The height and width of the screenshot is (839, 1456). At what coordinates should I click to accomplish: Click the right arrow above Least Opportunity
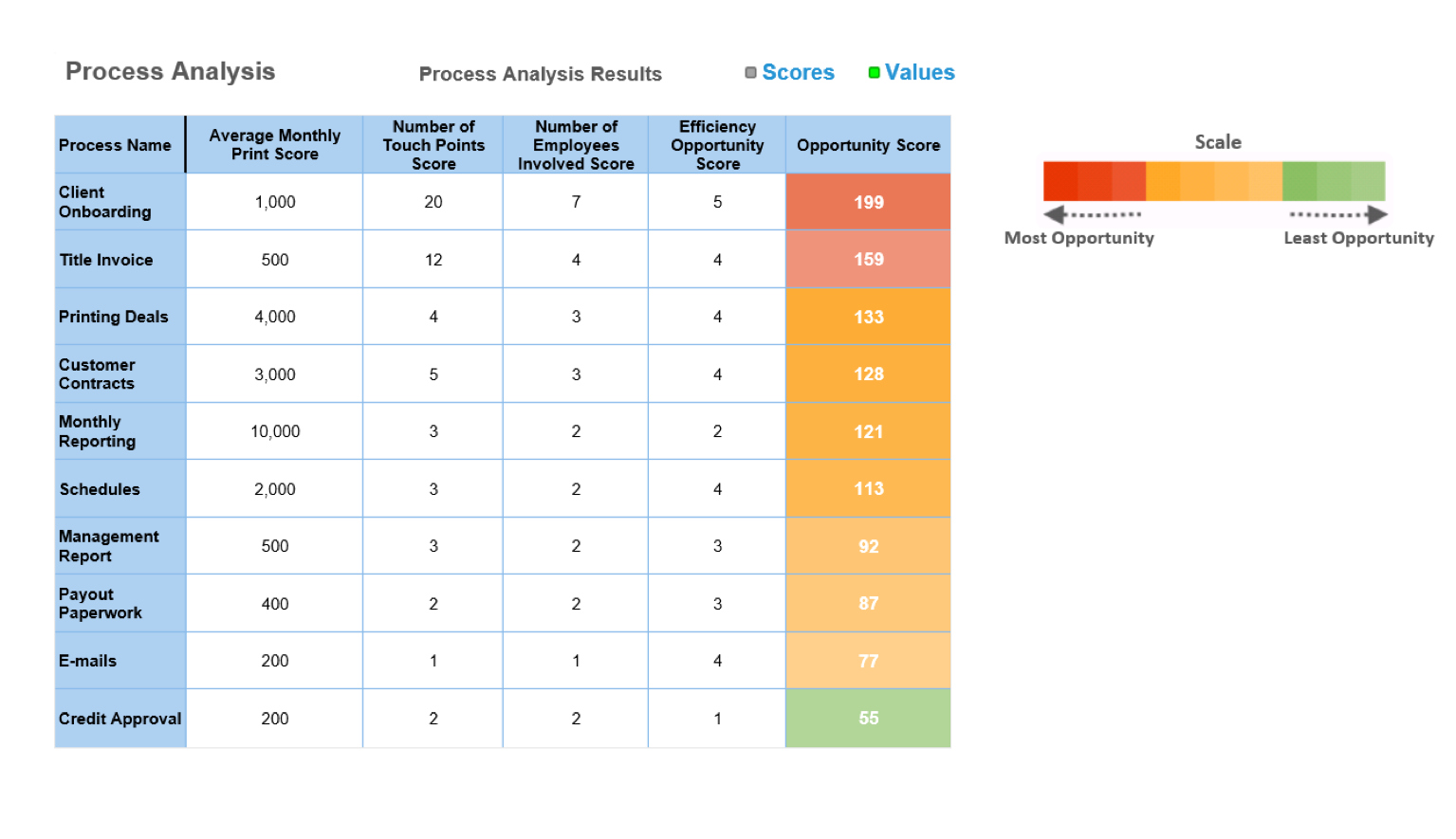click(1376, 214)
